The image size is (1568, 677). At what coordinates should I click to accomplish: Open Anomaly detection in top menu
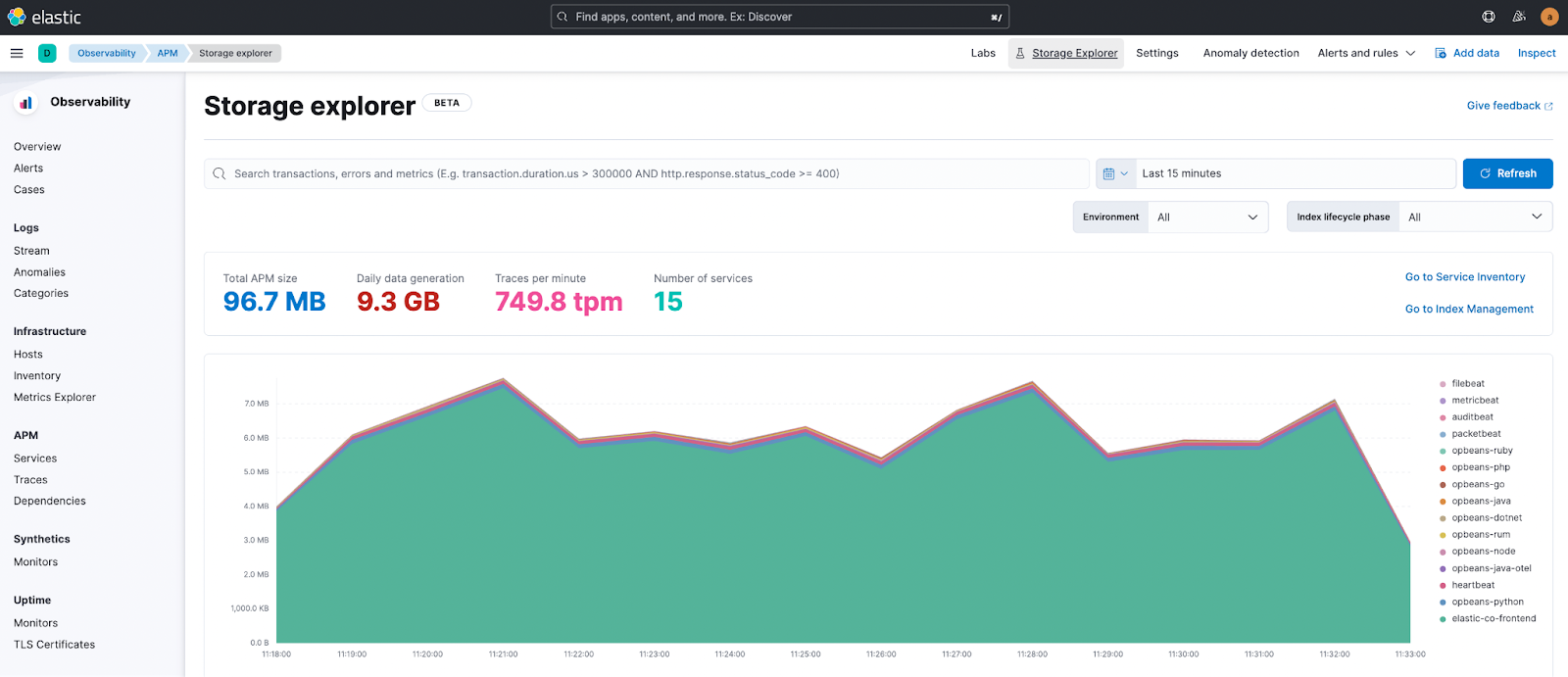point(1250,53)
